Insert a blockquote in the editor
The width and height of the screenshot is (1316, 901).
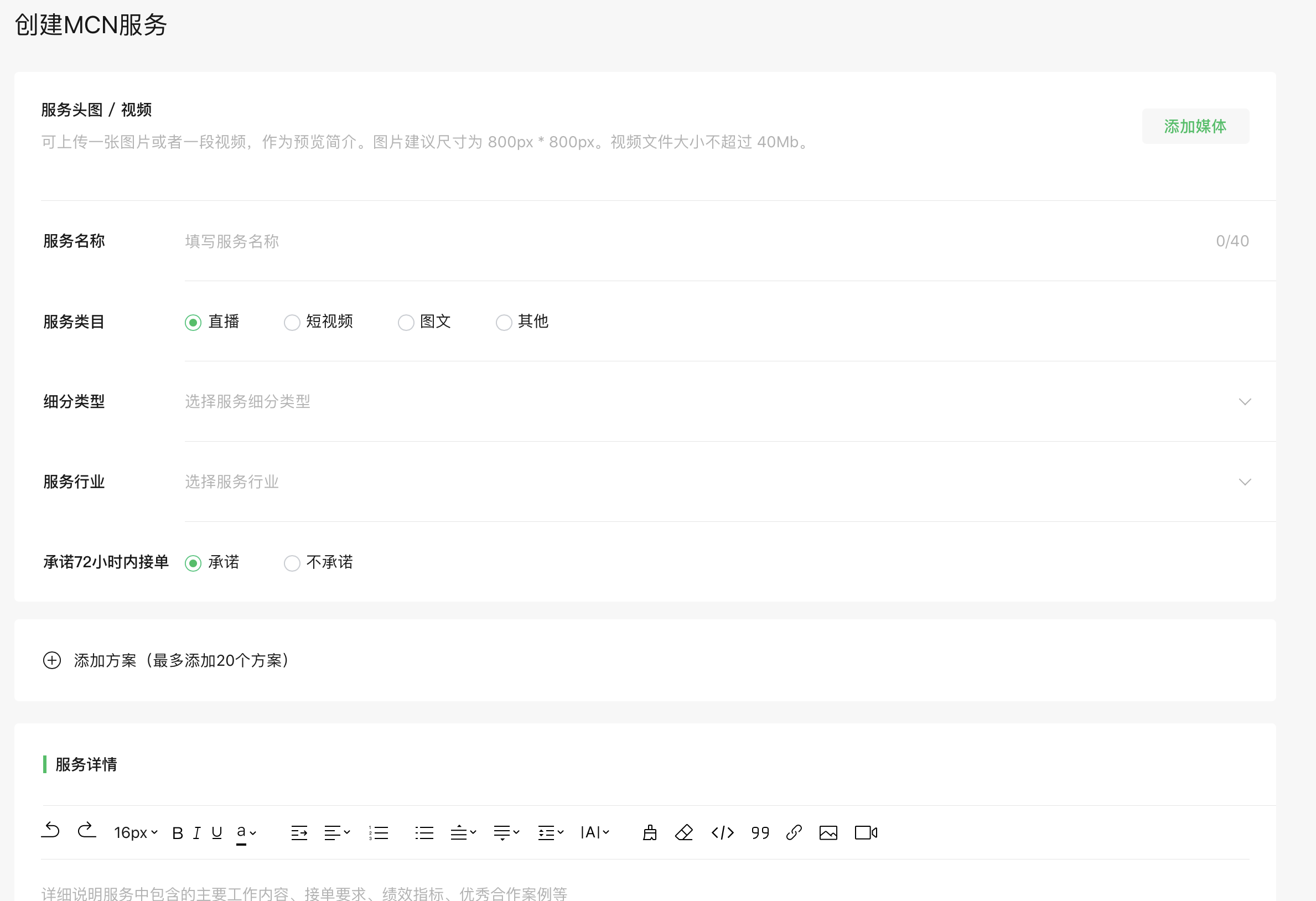(x=760, y=832)
